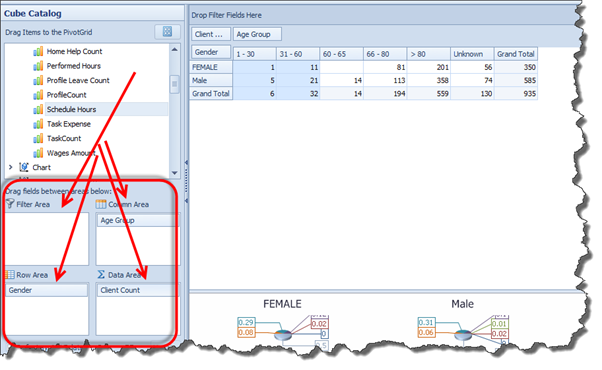Click the Client Count field in Data Area
Screen dimensions: 602x370
tap(137, 290)
